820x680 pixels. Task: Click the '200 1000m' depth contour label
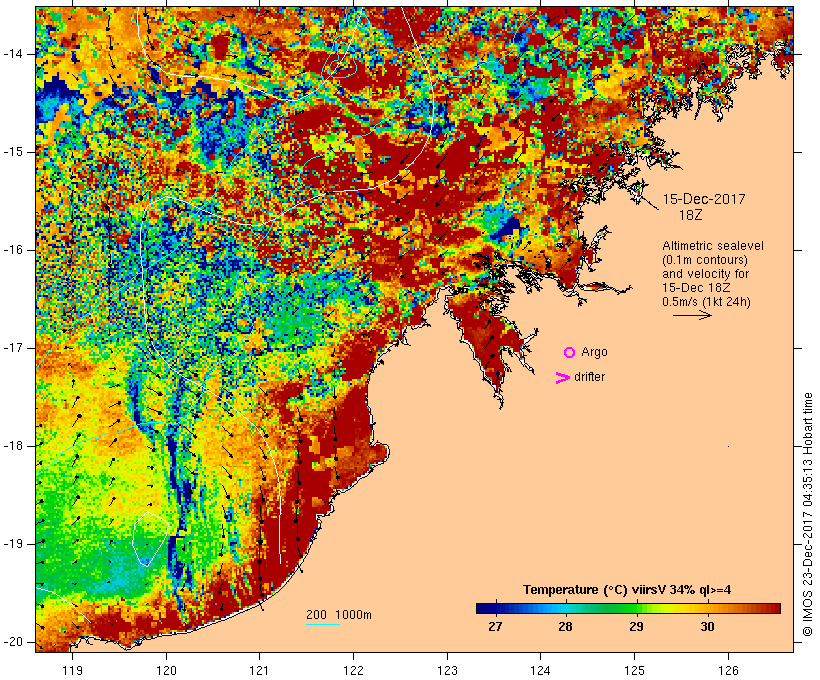pos(339,615)
